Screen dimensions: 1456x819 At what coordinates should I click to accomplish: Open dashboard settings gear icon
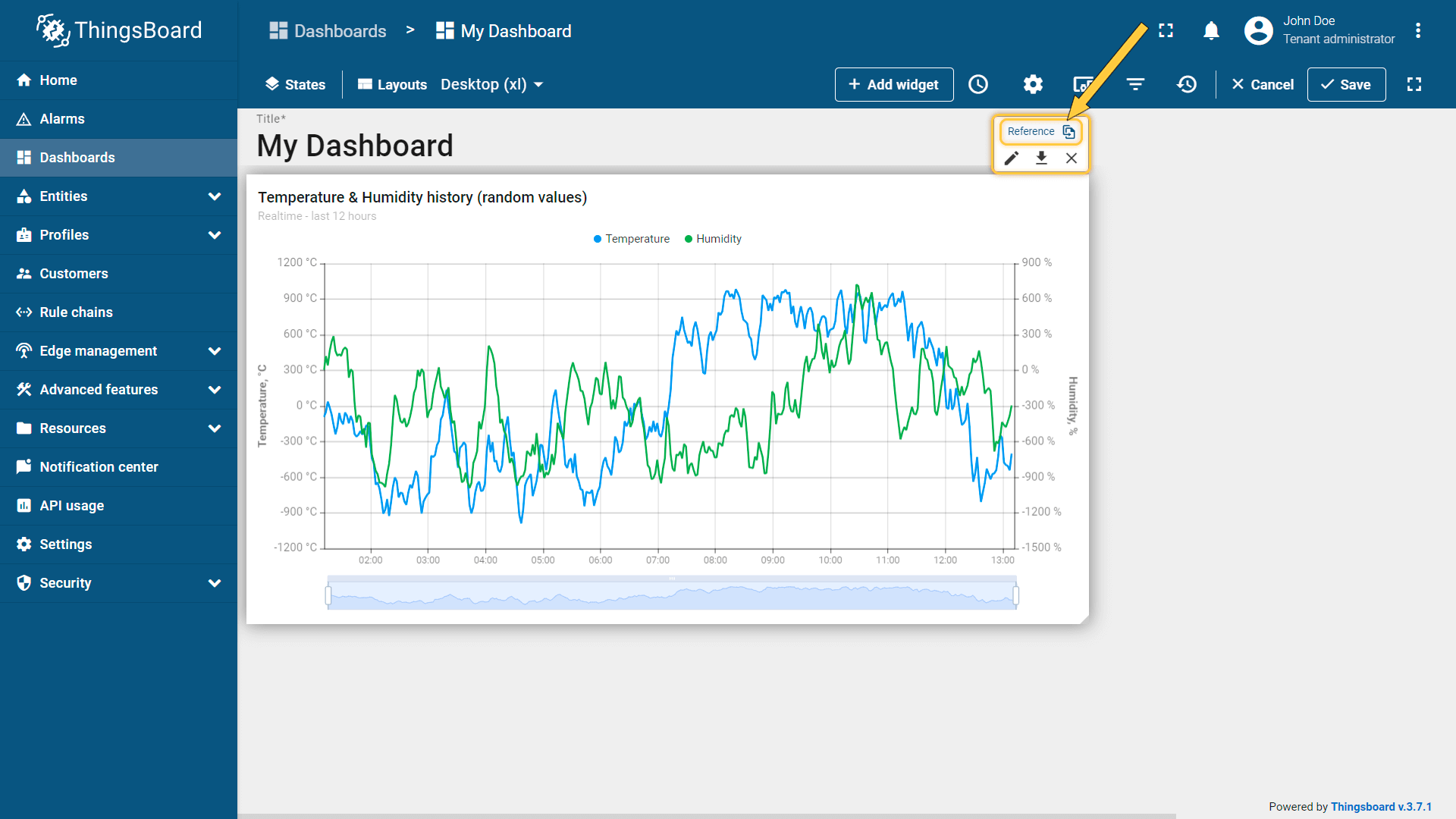tap(1033, 84)
